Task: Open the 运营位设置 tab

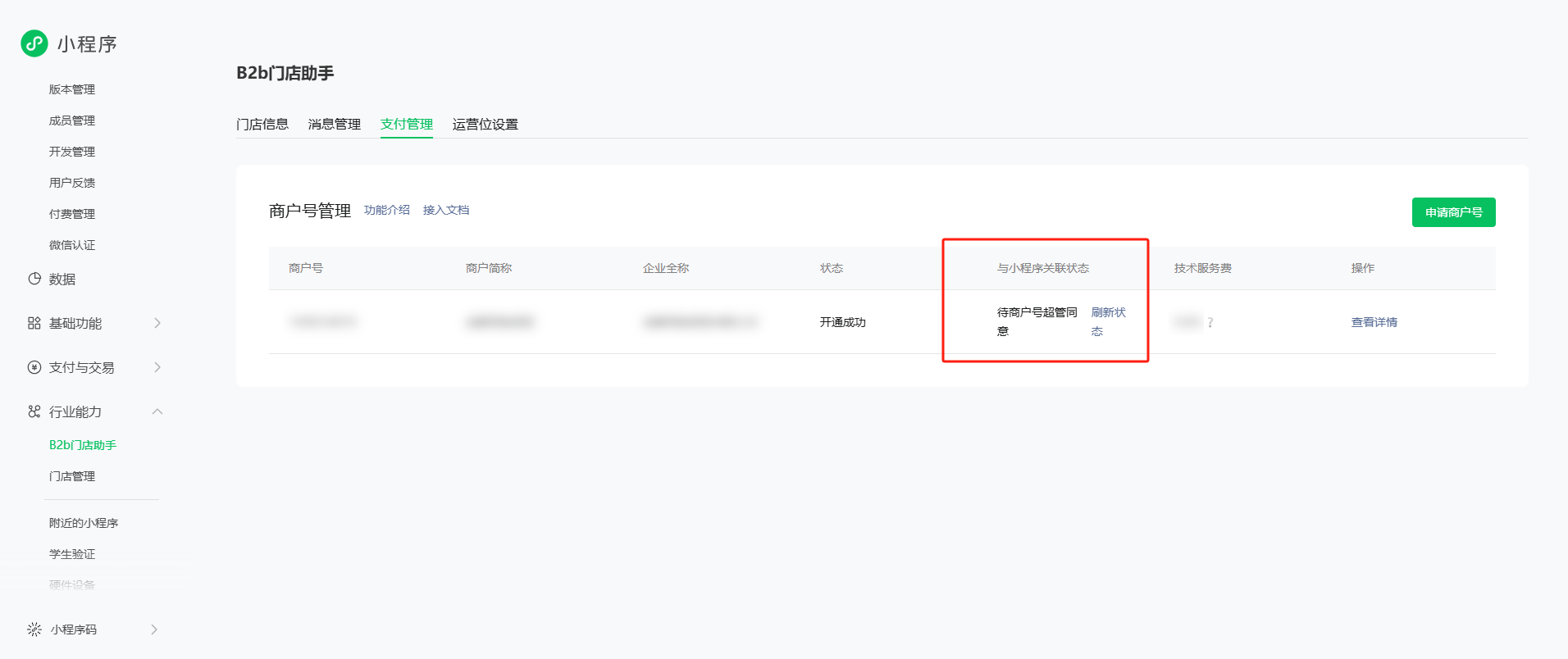Action: tap(485, 124)
